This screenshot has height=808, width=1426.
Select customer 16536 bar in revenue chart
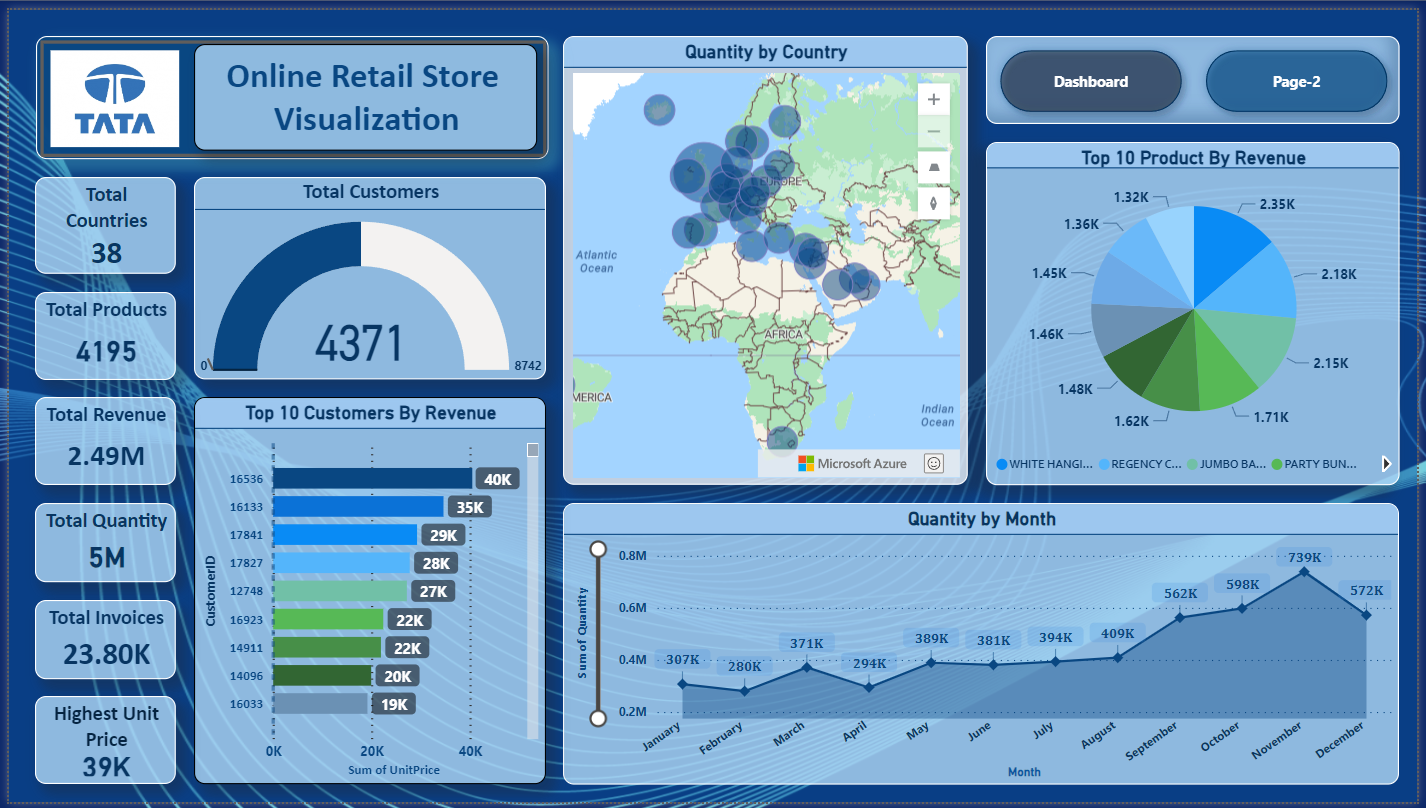tap(371, 479)
